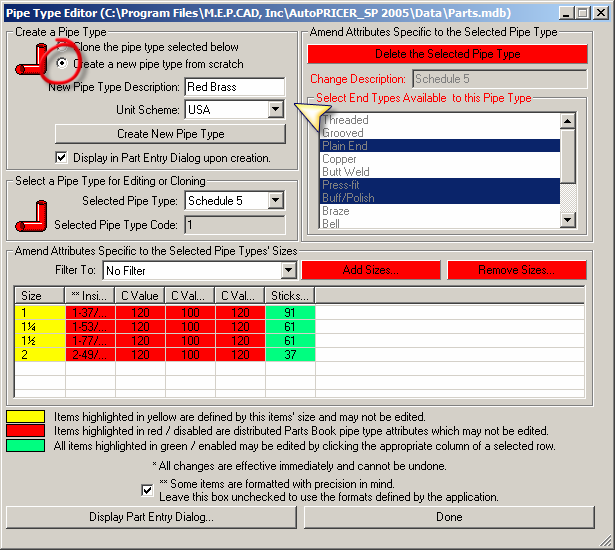Image resolution: width=615 pixels, height=550 pixels.
Task: Click the green Sticks cell showing 91
Action: (290, 313)
